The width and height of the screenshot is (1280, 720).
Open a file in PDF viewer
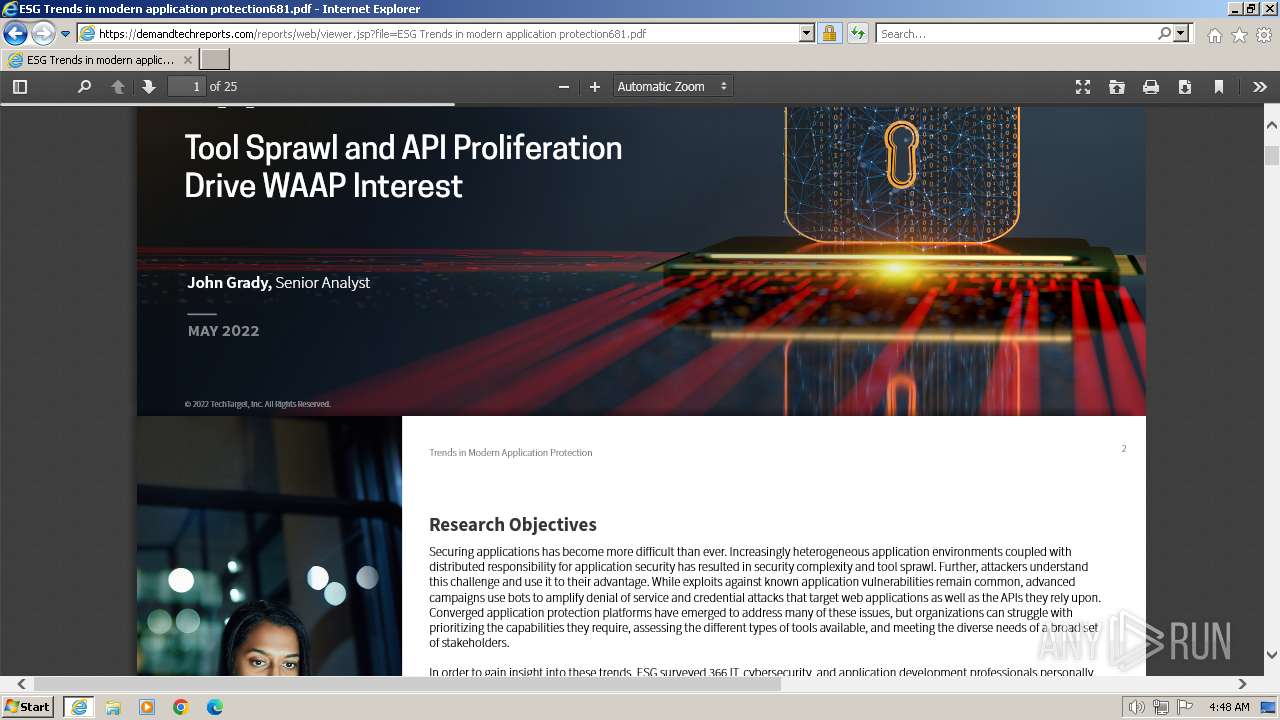coord(1117,87)
